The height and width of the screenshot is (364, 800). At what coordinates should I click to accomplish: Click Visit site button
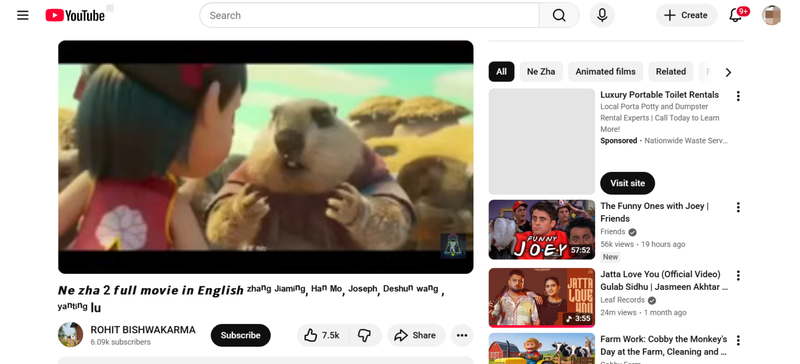(628, 183)
